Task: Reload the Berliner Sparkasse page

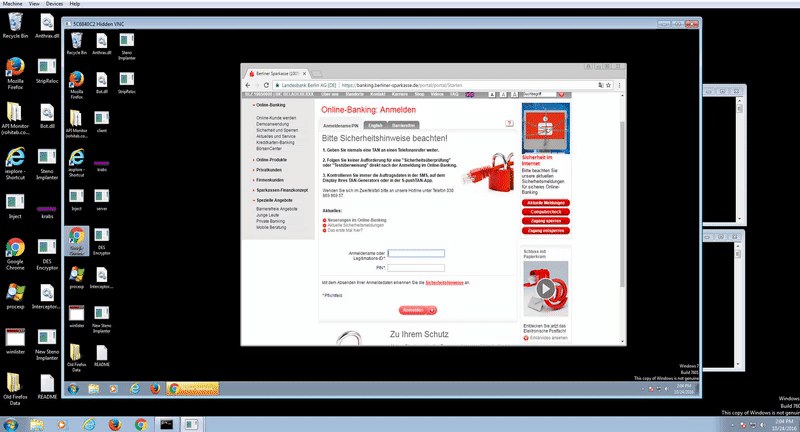Action: [266, 85]
